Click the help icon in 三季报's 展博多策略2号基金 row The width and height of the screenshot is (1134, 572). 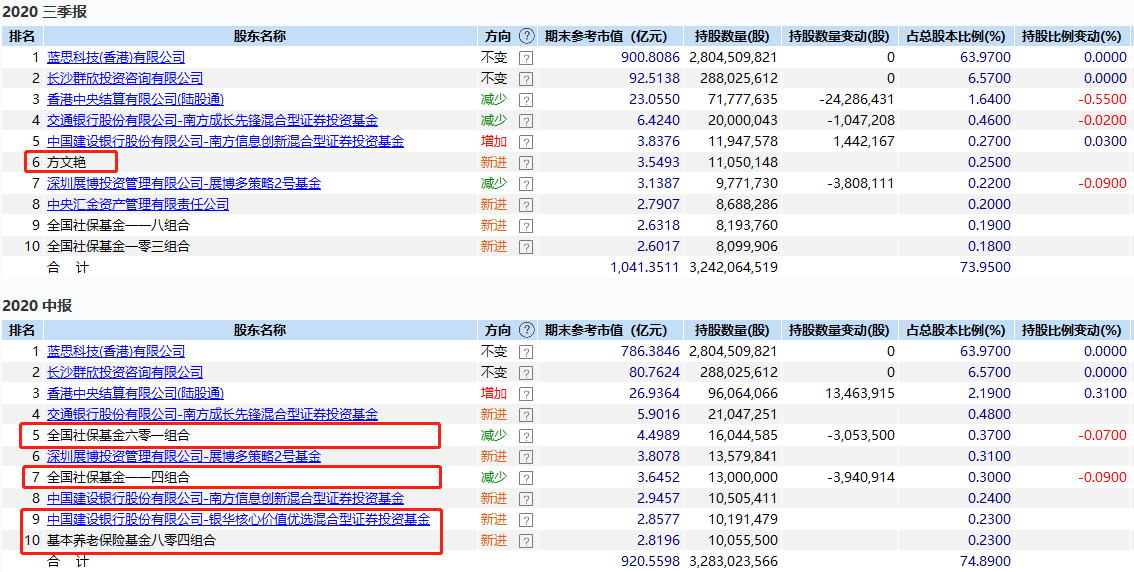[526, 184]
